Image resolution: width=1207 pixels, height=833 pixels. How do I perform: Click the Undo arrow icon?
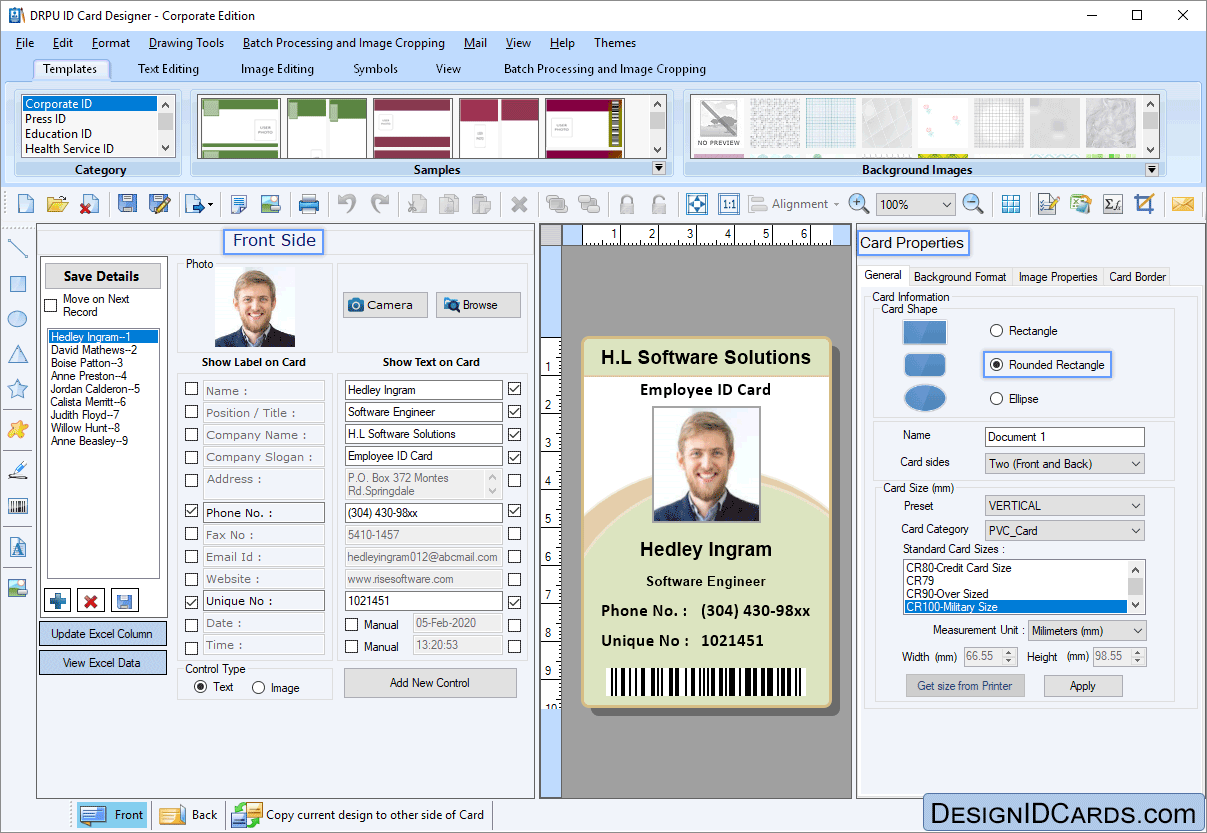click(347, 204)
